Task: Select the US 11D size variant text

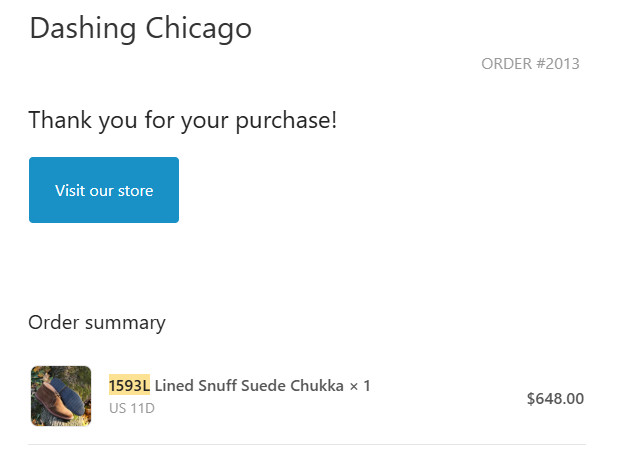Action: [x=131, y=408]
